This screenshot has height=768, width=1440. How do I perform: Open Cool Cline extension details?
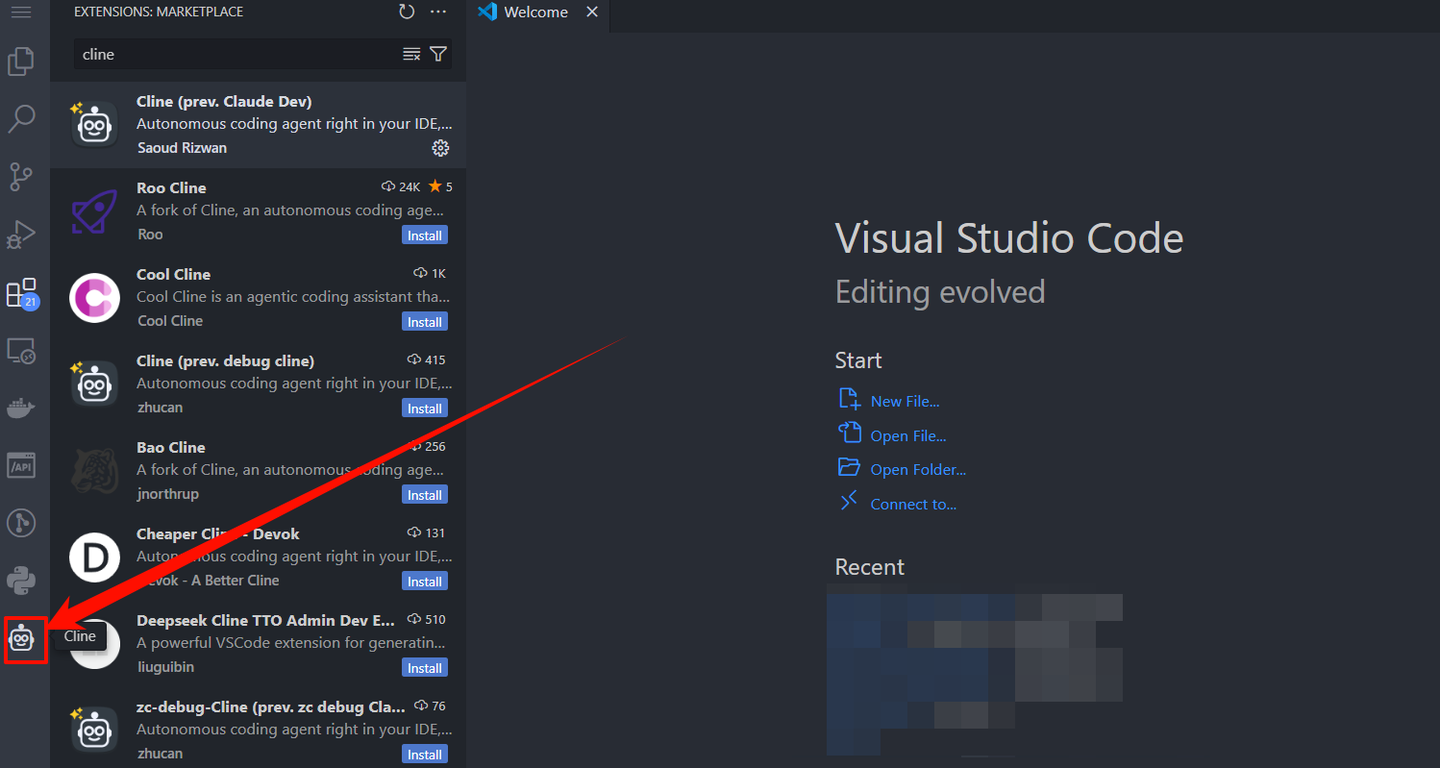click(258, 297)
